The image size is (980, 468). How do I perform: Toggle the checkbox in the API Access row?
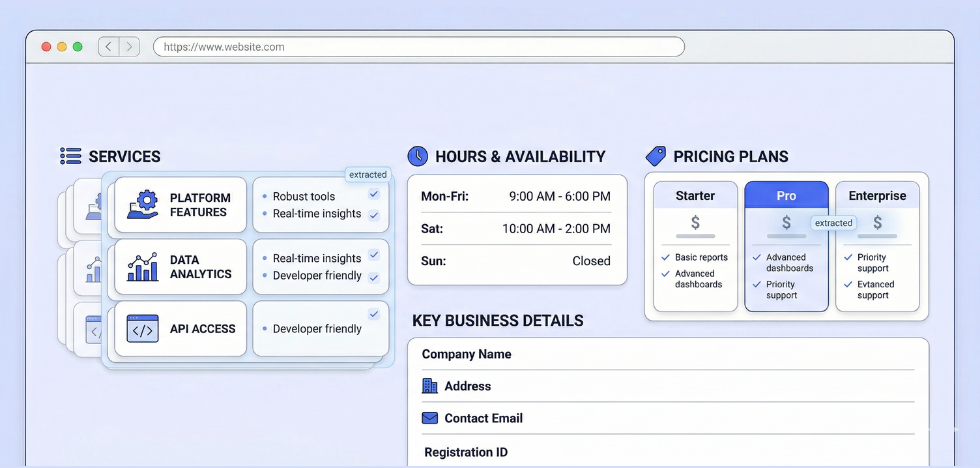374,314
